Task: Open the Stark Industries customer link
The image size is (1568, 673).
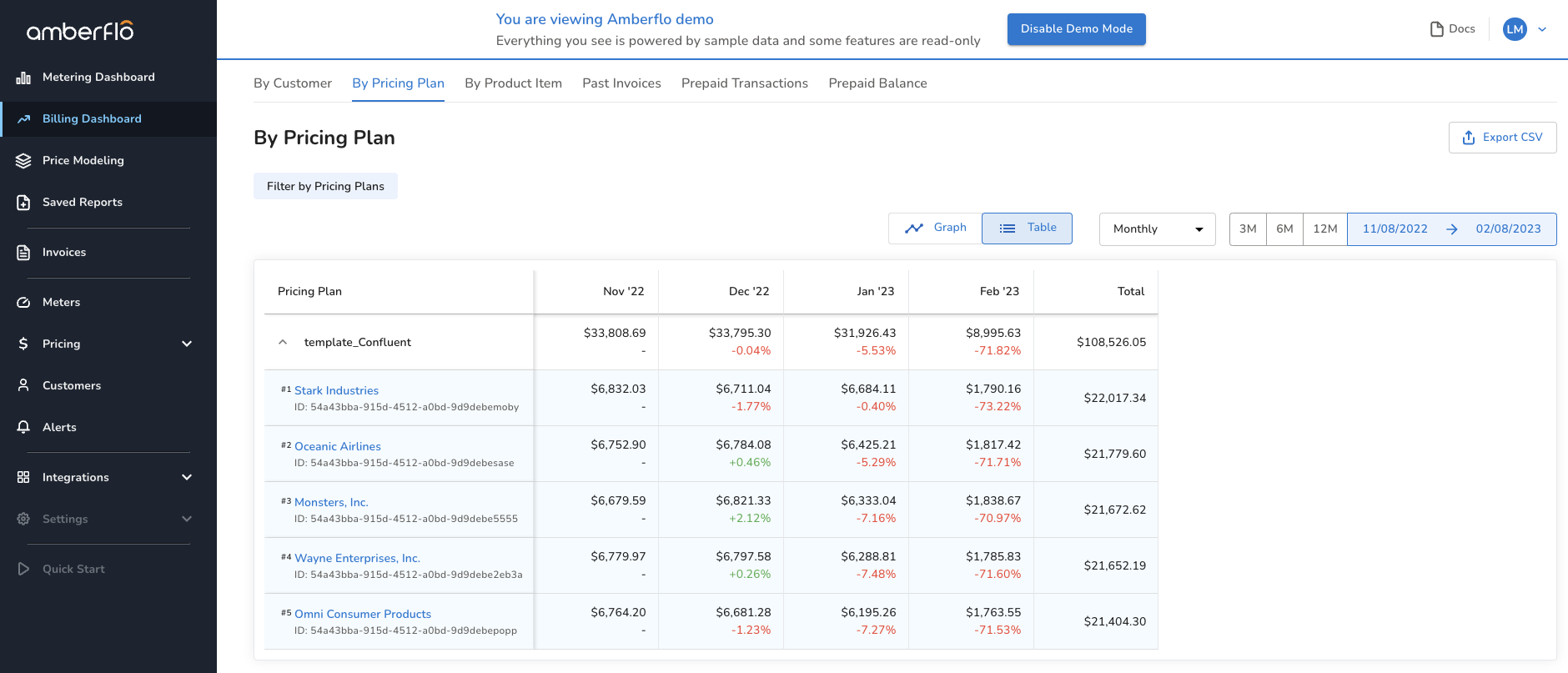Action: pos(336,390)
